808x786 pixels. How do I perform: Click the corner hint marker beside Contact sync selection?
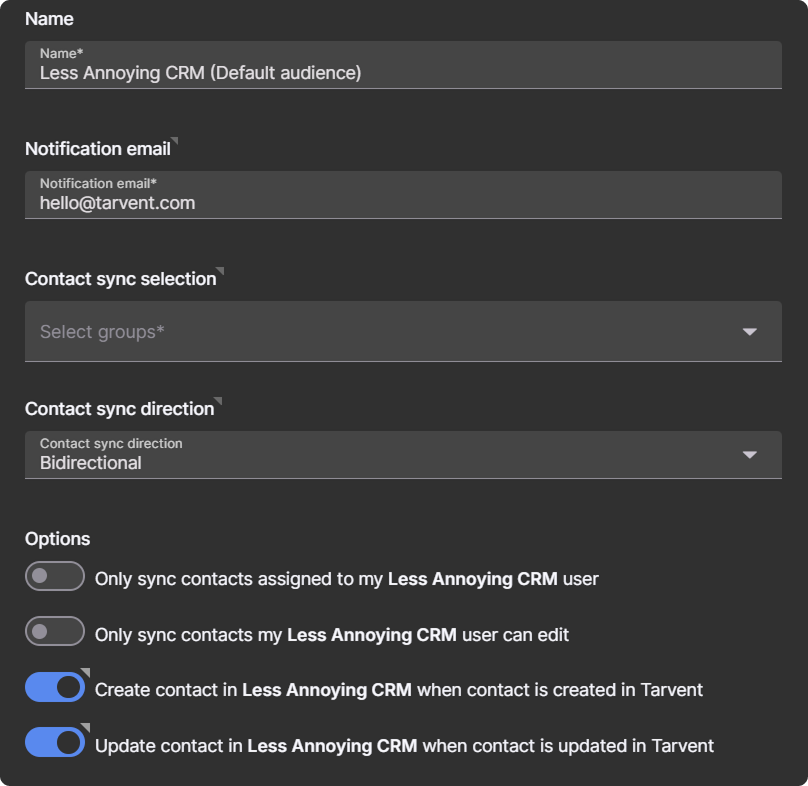pos(220,271)
